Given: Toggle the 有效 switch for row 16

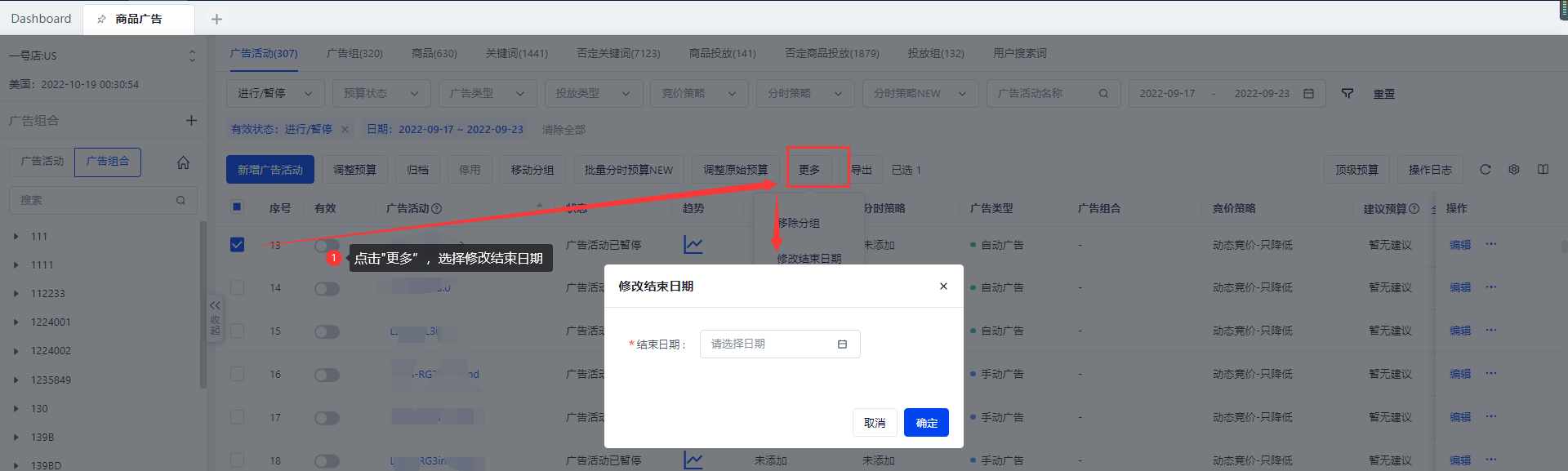Looking at the screenshot, I should pyautogui.click(x=327, y=375).
